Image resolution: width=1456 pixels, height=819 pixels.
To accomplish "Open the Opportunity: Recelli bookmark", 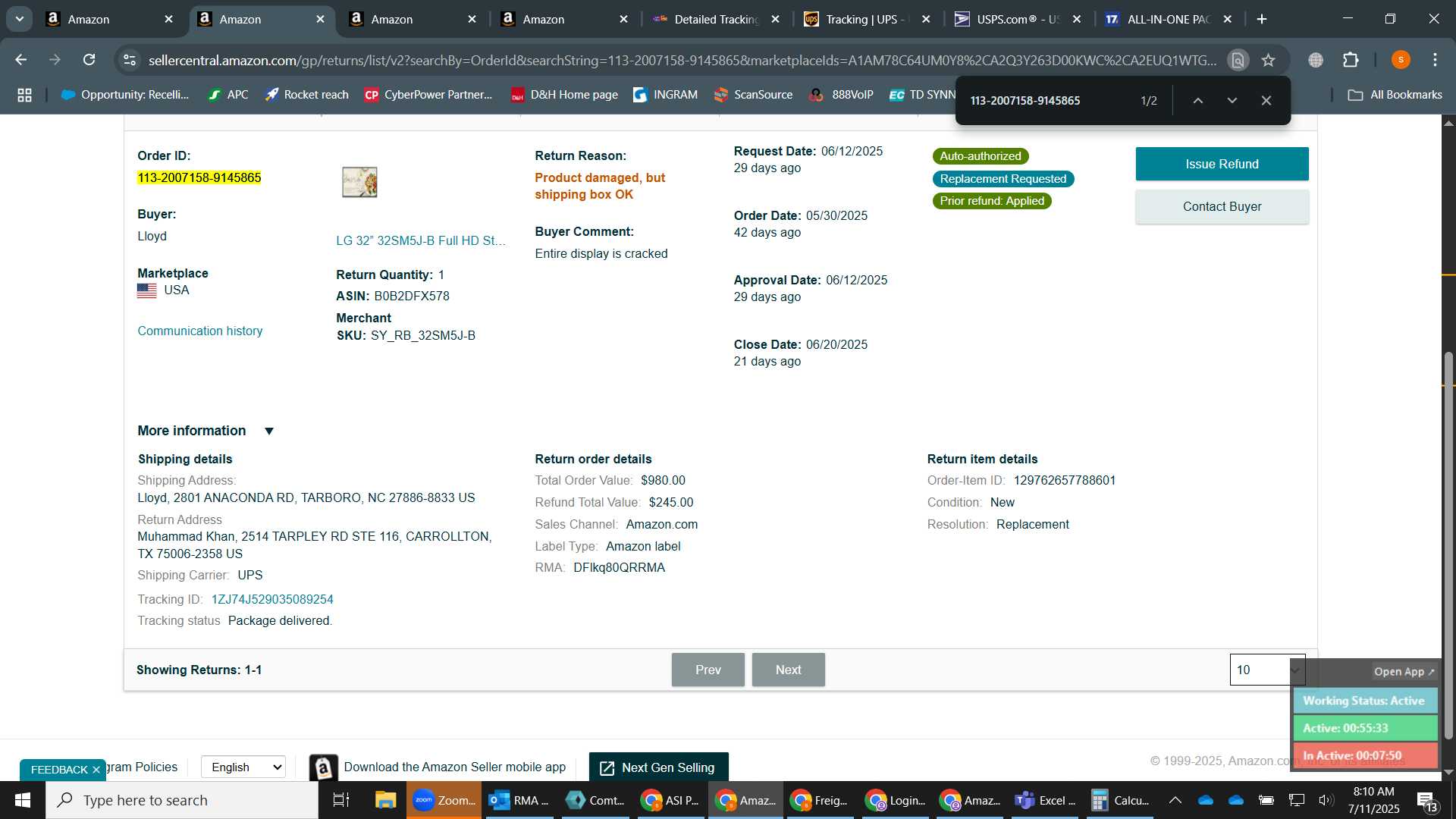I will coord(125,95).
